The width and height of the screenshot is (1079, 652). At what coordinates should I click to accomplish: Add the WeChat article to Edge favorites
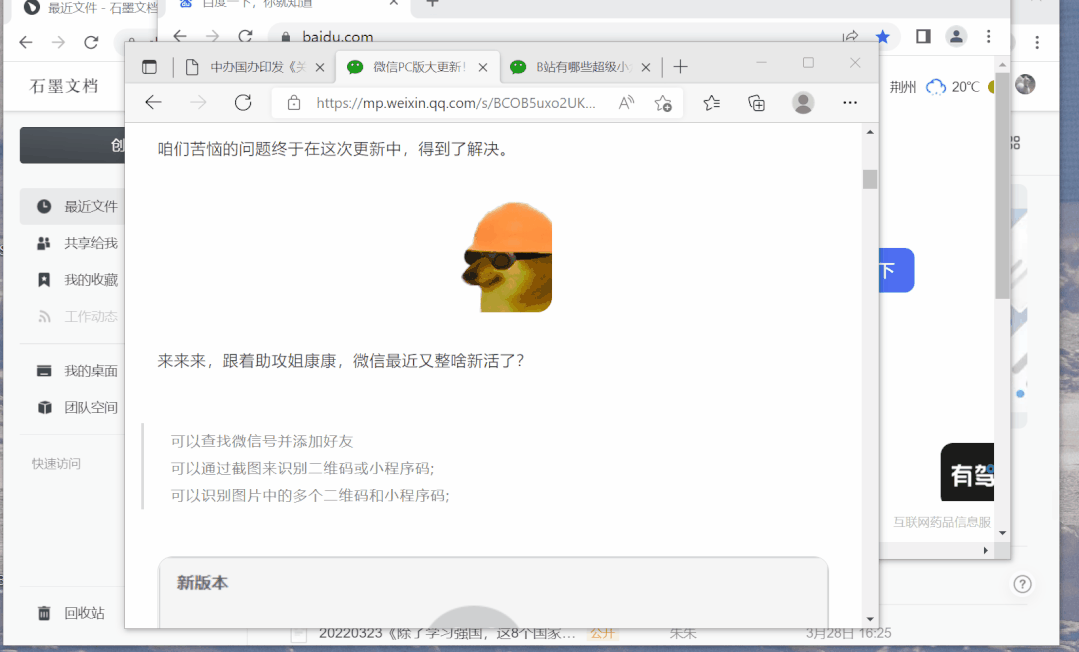point(664,103)
